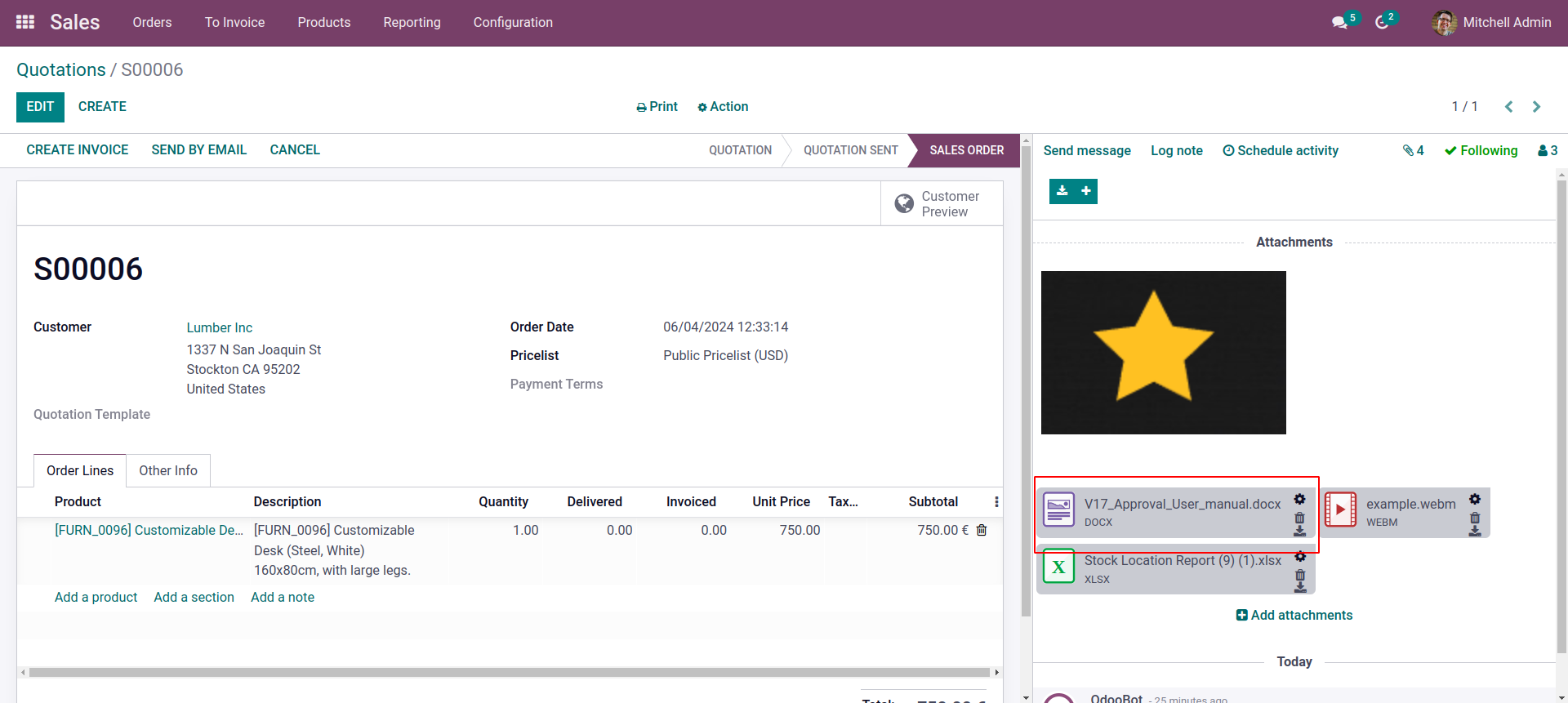Switch to the Other Info tab
The image size is (1568, 703).
(x=168, y=470)
